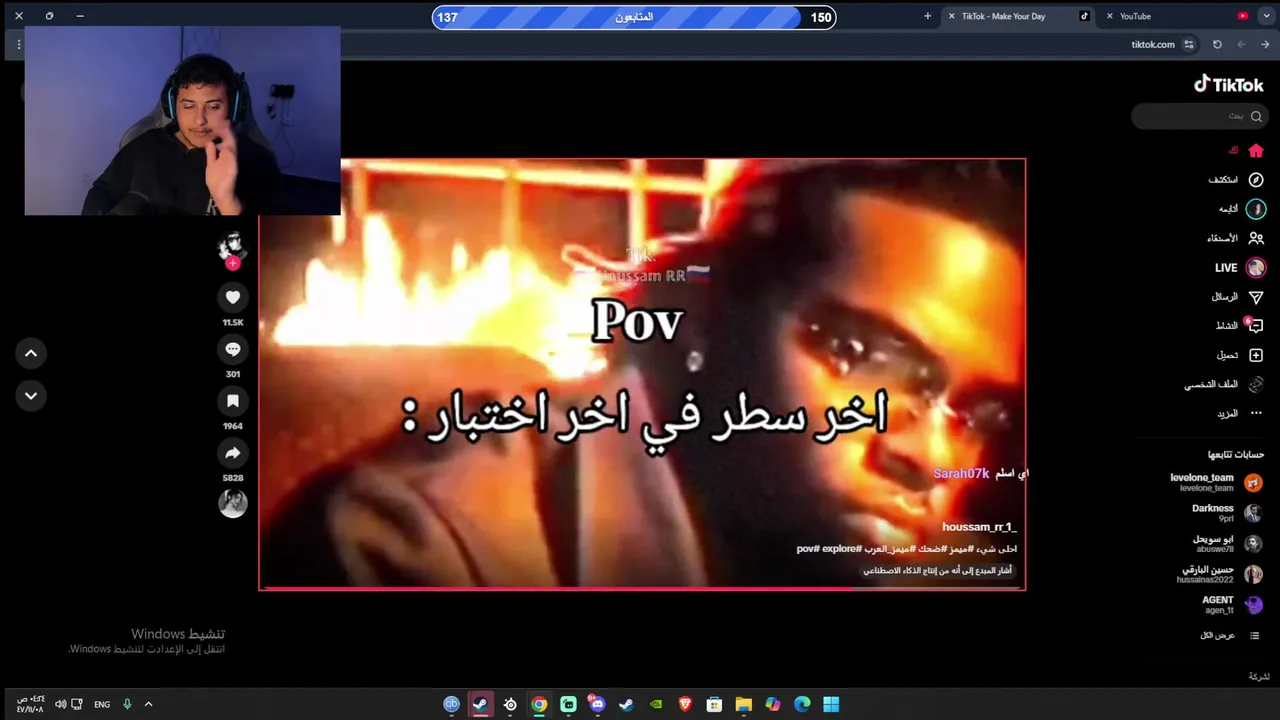
Task: Switch the ENG input language
Action: [102, 704]
